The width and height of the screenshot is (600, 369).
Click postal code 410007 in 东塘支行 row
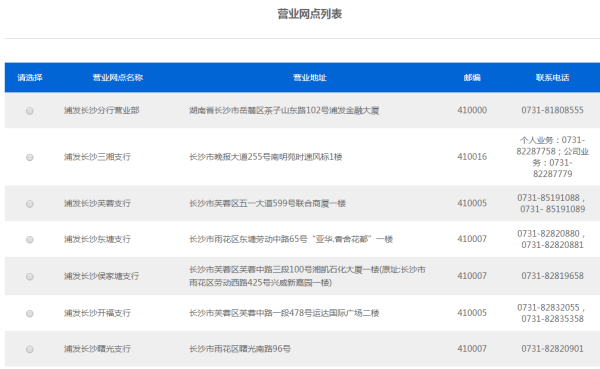tap(472, 239)
